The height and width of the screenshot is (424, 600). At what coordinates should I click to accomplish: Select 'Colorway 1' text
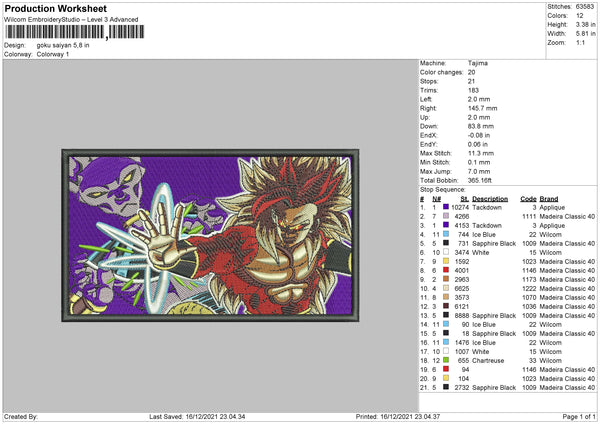tap(53, 54)
